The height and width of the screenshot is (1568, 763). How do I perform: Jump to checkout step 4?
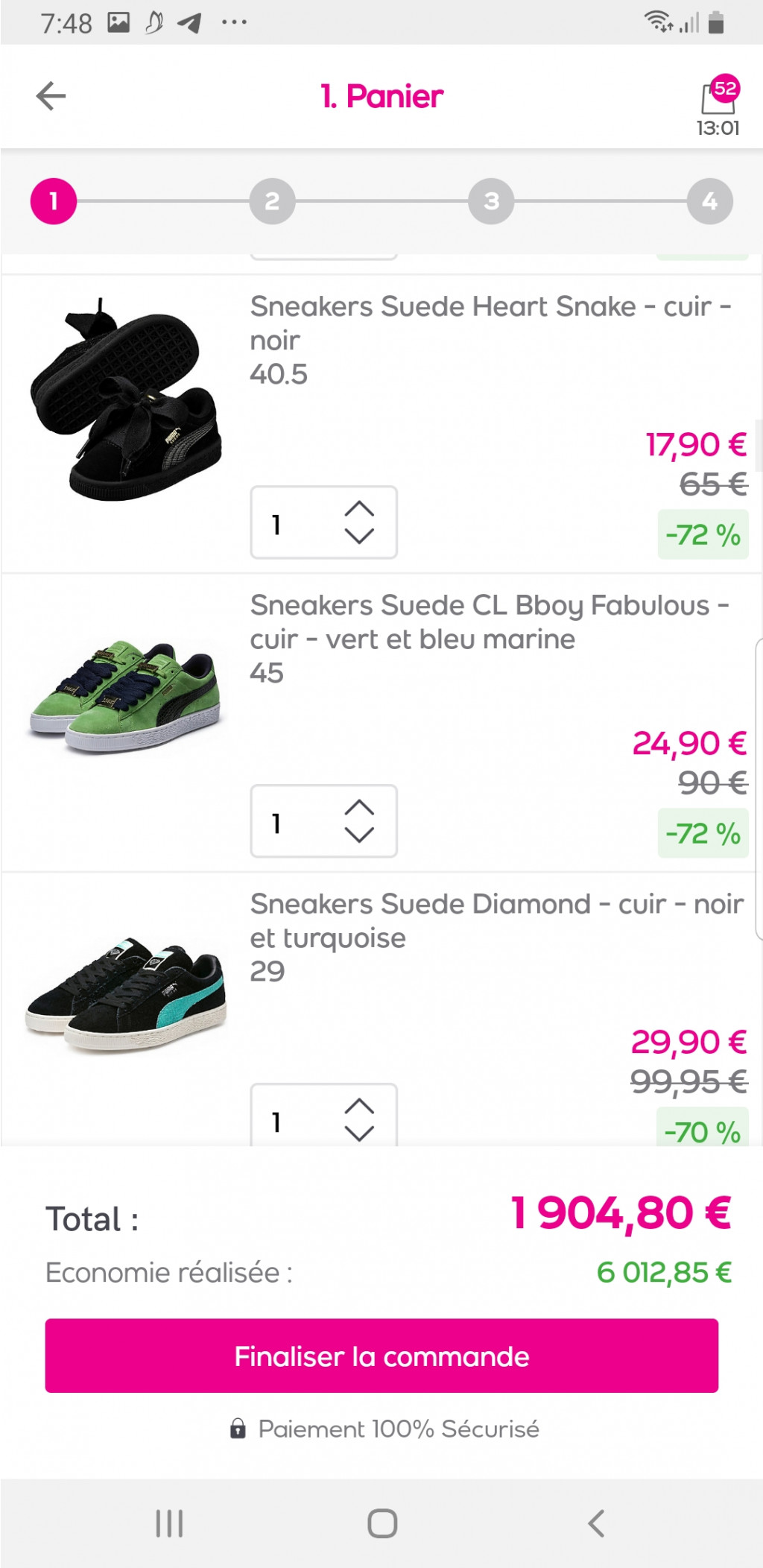click(709, 201)
